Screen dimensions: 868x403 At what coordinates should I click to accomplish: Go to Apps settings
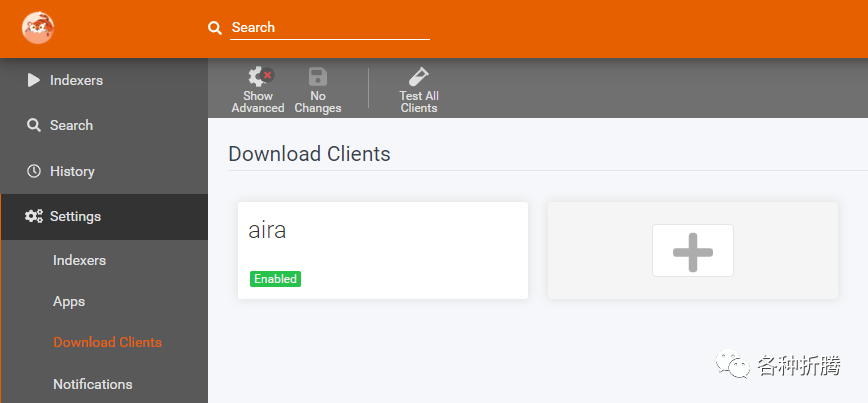69,302
